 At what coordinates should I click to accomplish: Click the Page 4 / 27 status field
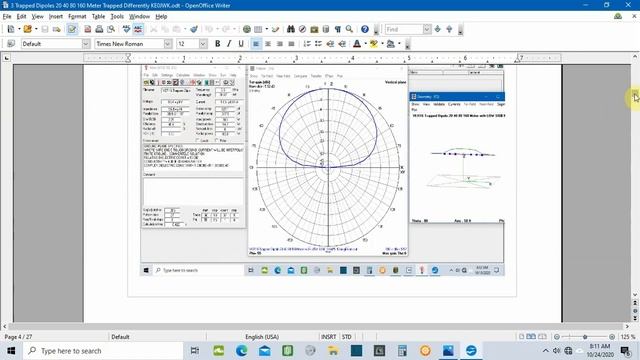pos(18,337)
